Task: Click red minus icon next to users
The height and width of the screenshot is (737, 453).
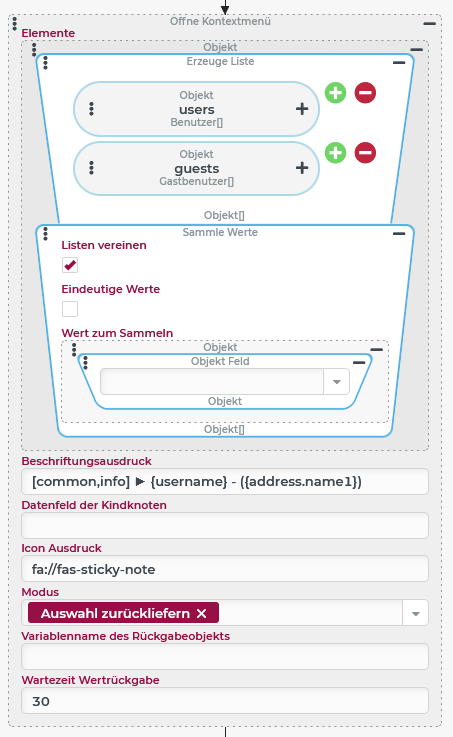Action: click(365, 93)
